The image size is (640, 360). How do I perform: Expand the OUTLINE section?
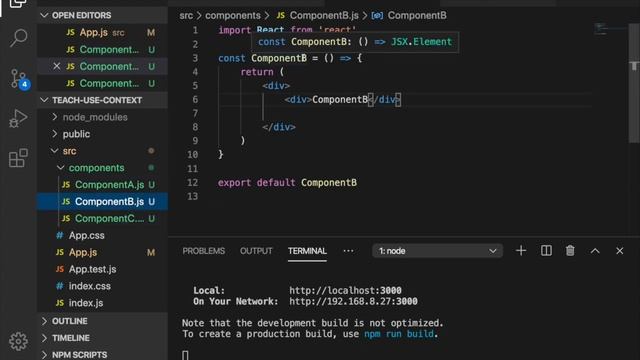pos(102,321)
